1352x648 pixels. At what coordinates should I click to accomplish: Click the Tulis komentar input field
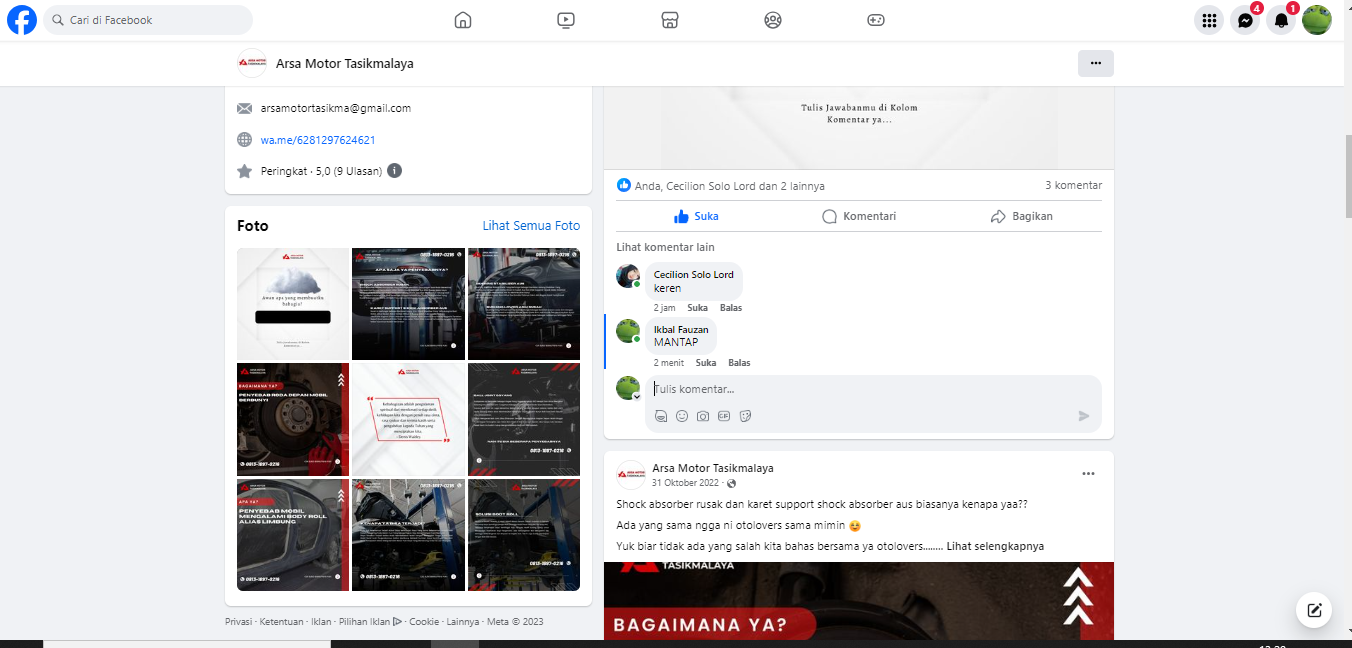873,389
